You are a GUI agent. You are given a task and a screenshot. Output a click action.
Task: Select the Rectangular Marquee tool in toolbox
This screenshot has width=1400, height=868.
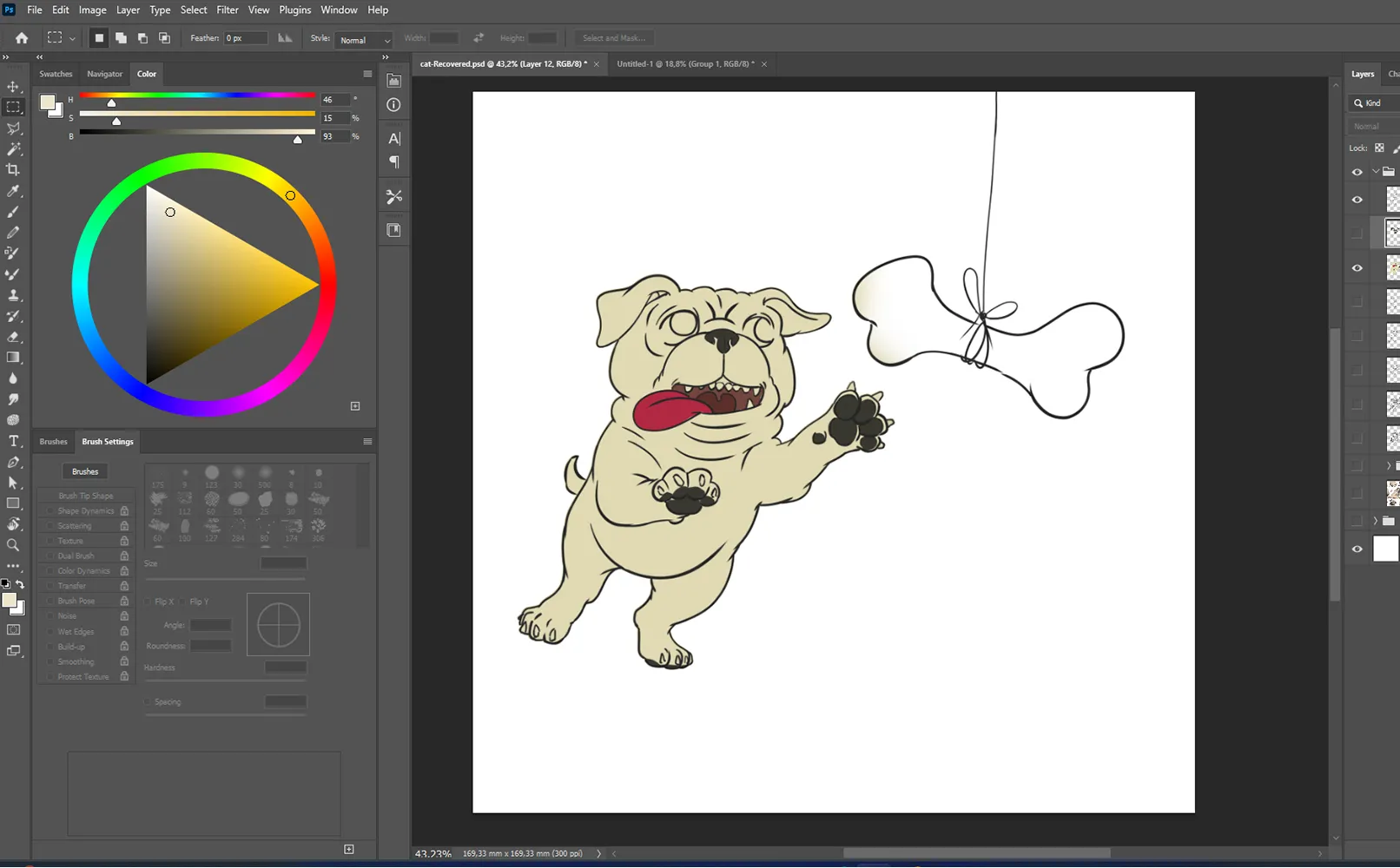tap(13, 108)
